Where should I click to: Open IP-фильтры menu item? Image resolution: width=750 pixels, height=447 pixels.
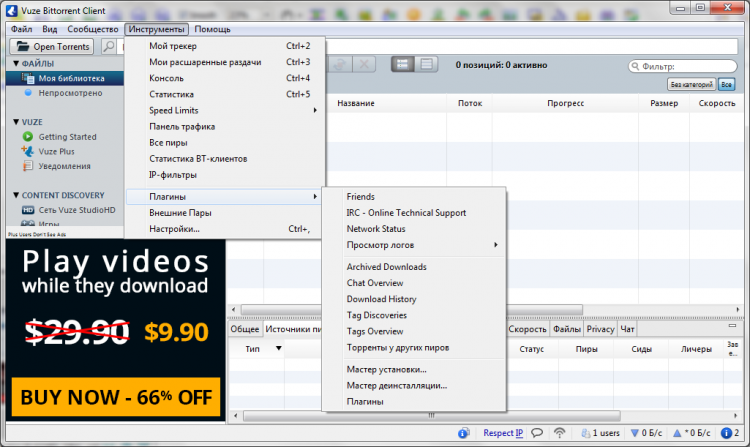225,175
